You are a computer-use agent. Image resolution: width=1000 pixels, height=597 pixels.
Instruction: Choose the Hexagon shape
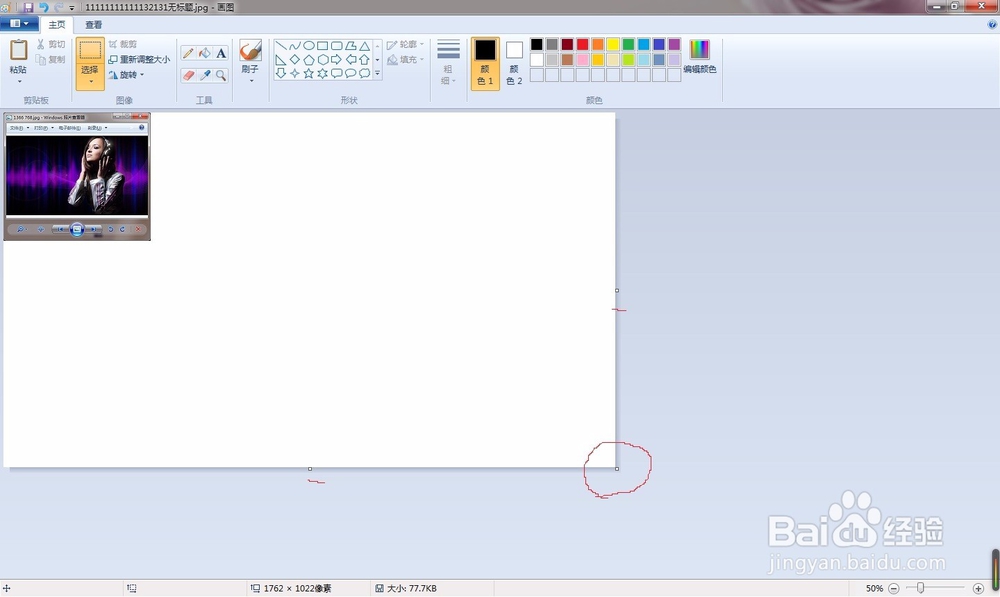(x=323, y=60)
